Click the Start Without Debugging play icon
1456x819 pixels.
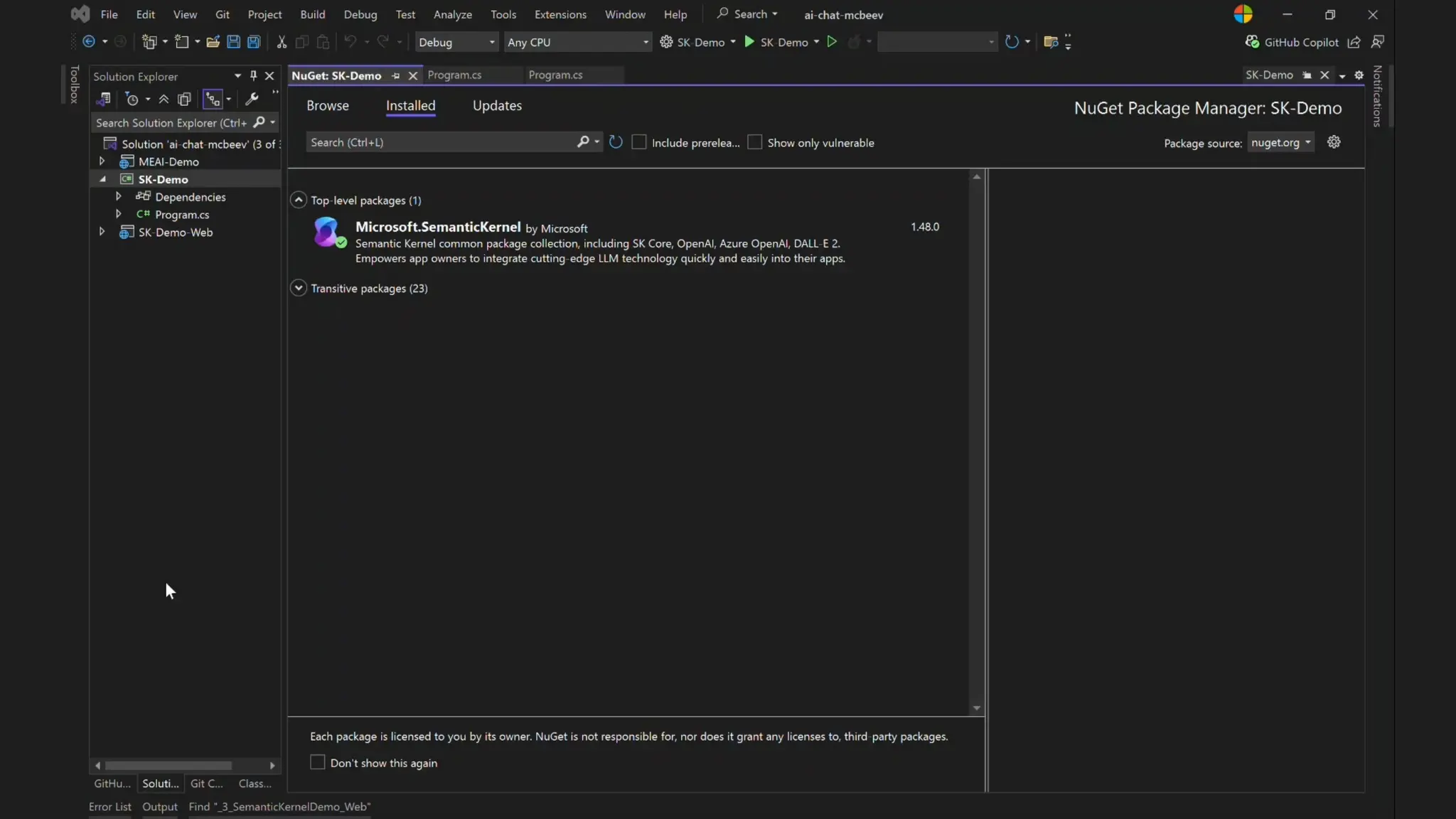click(832, 42)
